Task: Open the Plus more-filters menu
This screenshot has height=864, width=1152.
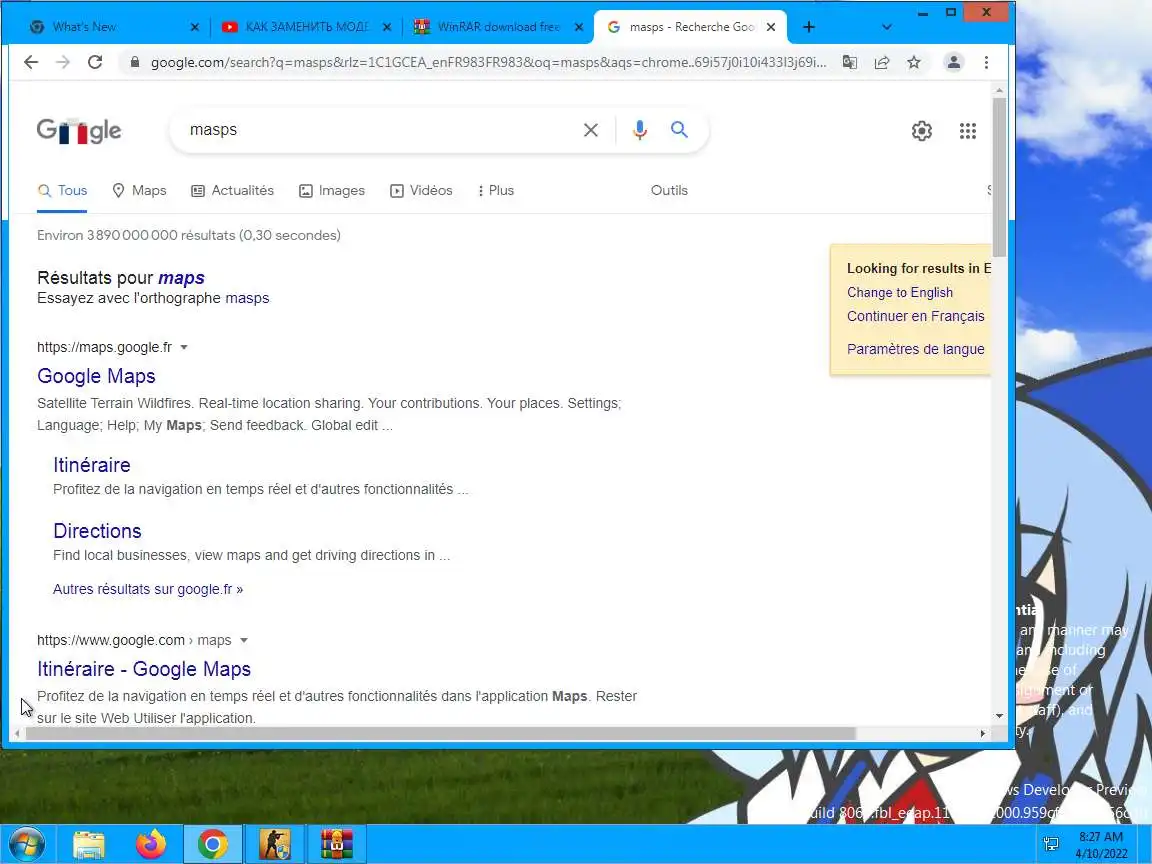Action: (495, 190)
